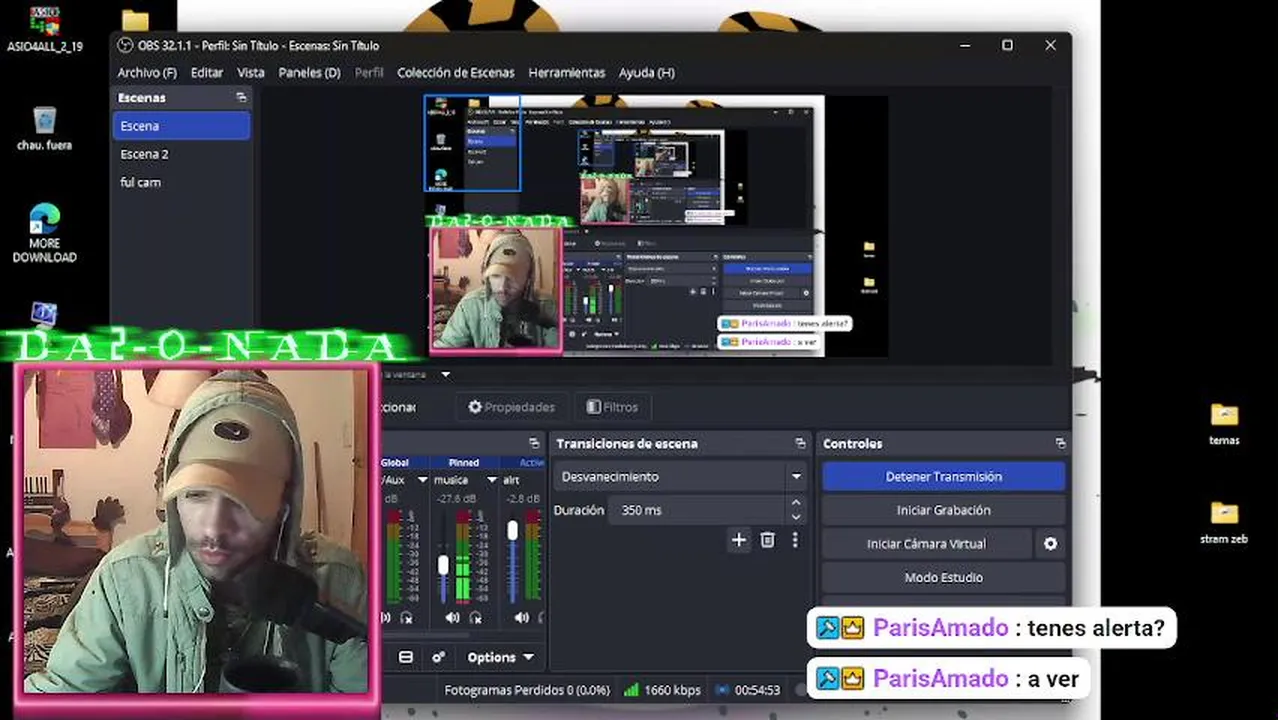Viewport: 1278px width, 720px height.
Task: Click the OBS logo in the title bar
Action: (125, 45)
